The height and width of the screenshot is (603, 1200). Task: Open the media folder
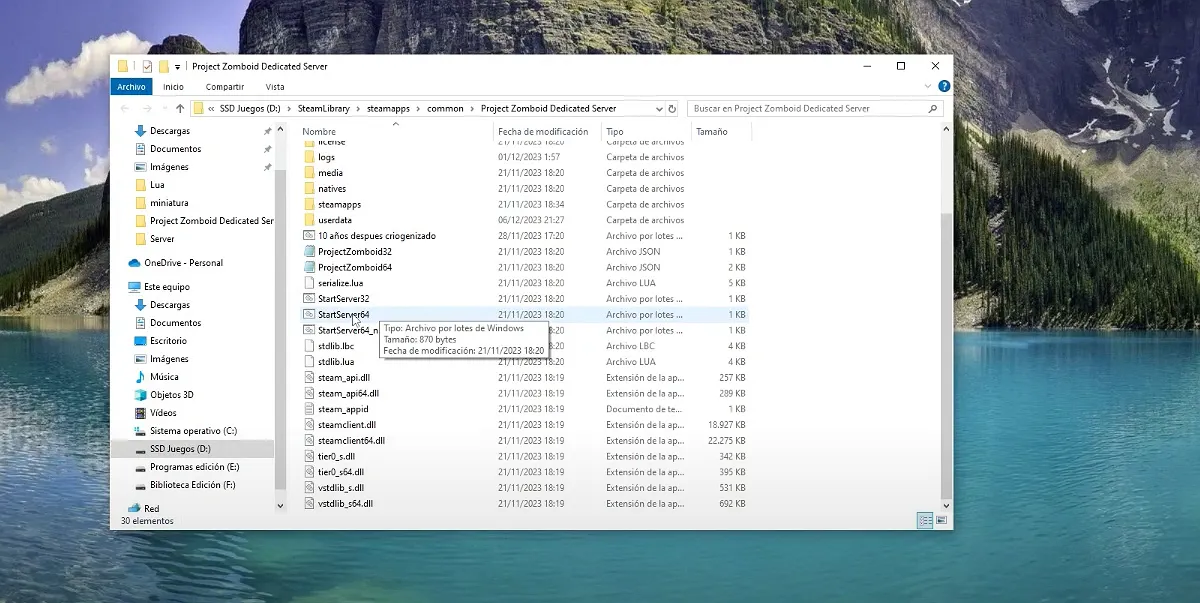tap(330, 173)
